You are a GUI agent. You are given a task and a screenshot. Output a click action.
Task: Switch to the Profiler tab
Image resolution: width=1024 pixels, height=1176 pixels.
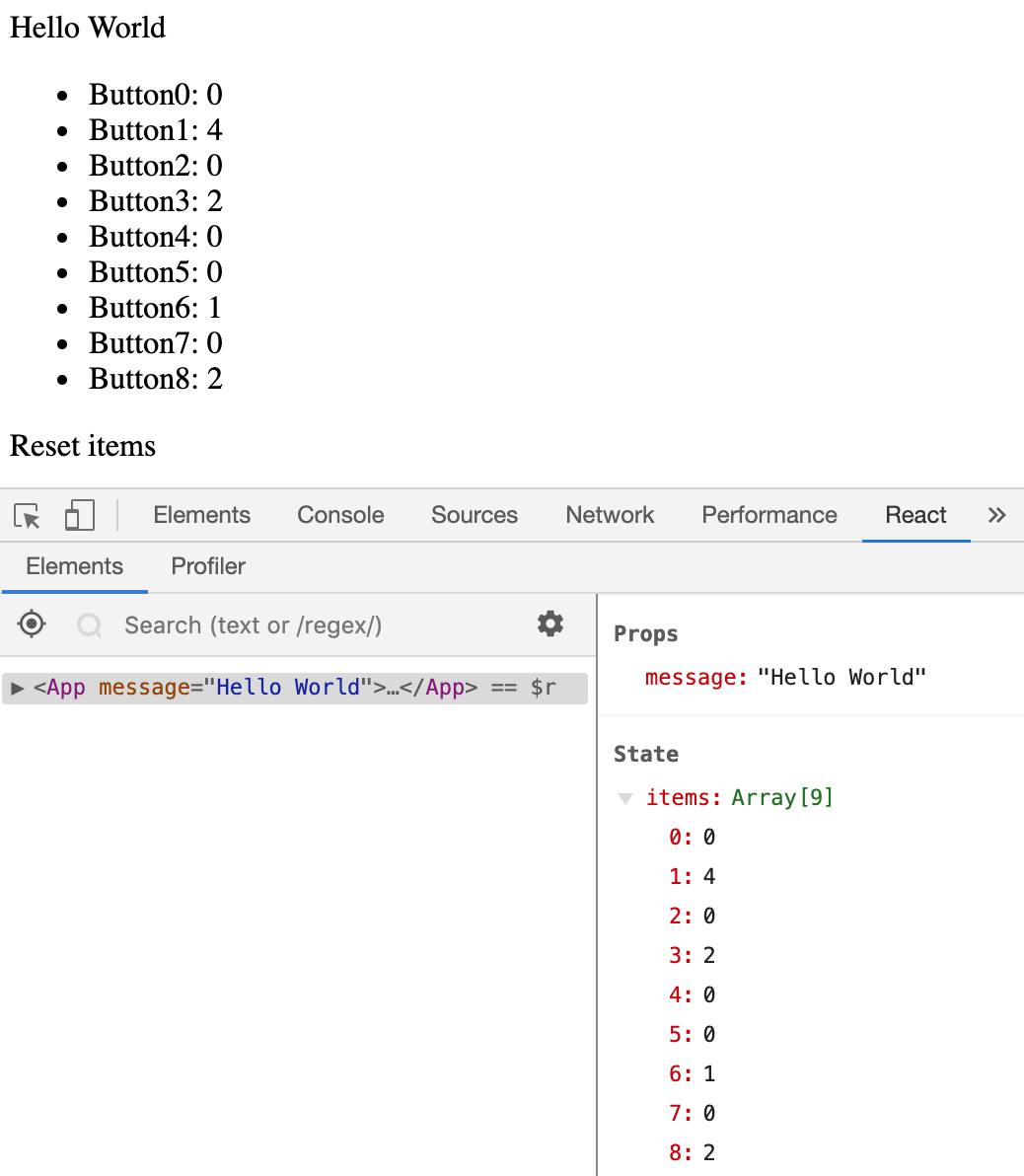(207, 565)
